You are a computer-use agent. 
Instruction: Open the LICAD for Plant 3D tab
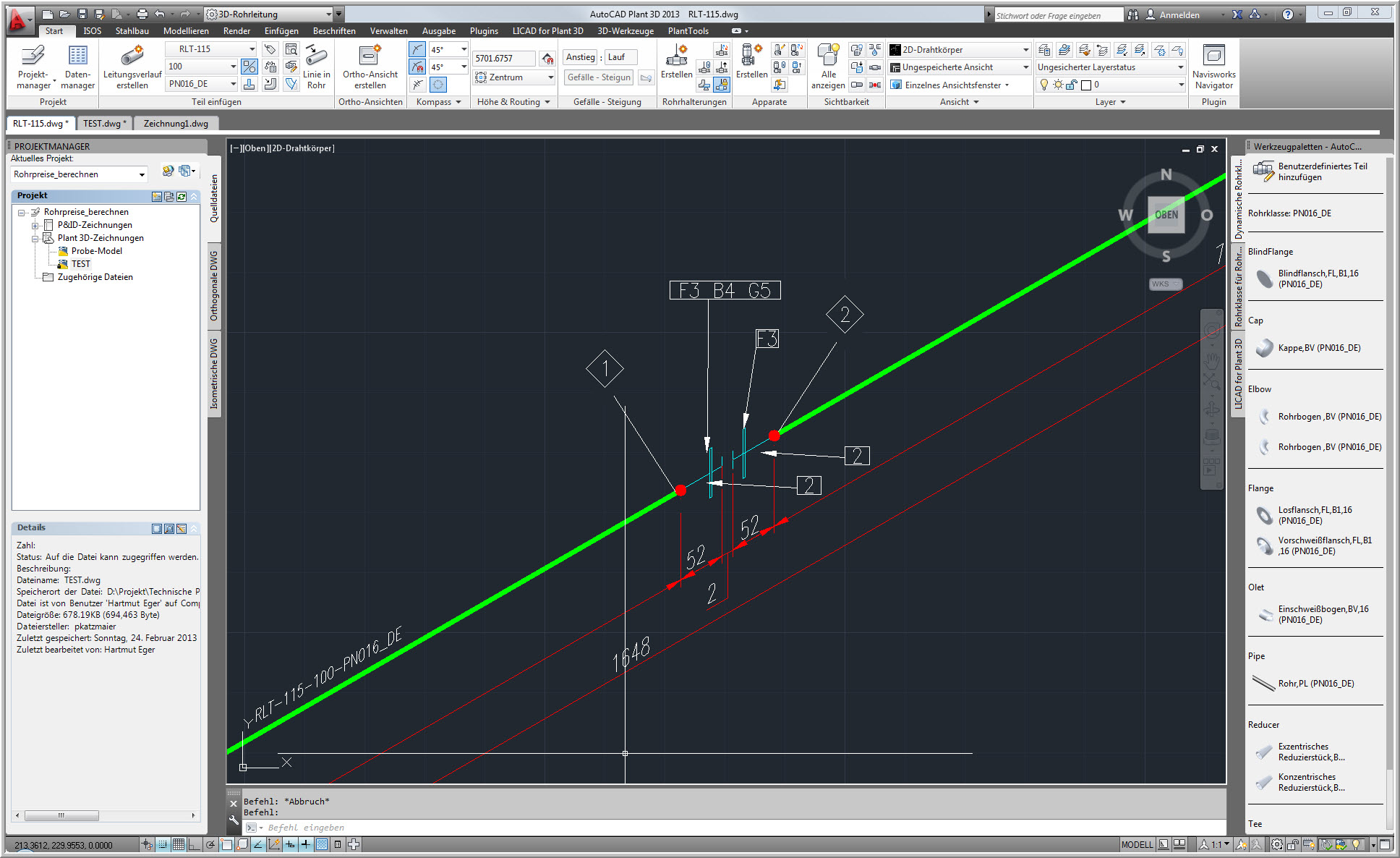tap(547, 31)
